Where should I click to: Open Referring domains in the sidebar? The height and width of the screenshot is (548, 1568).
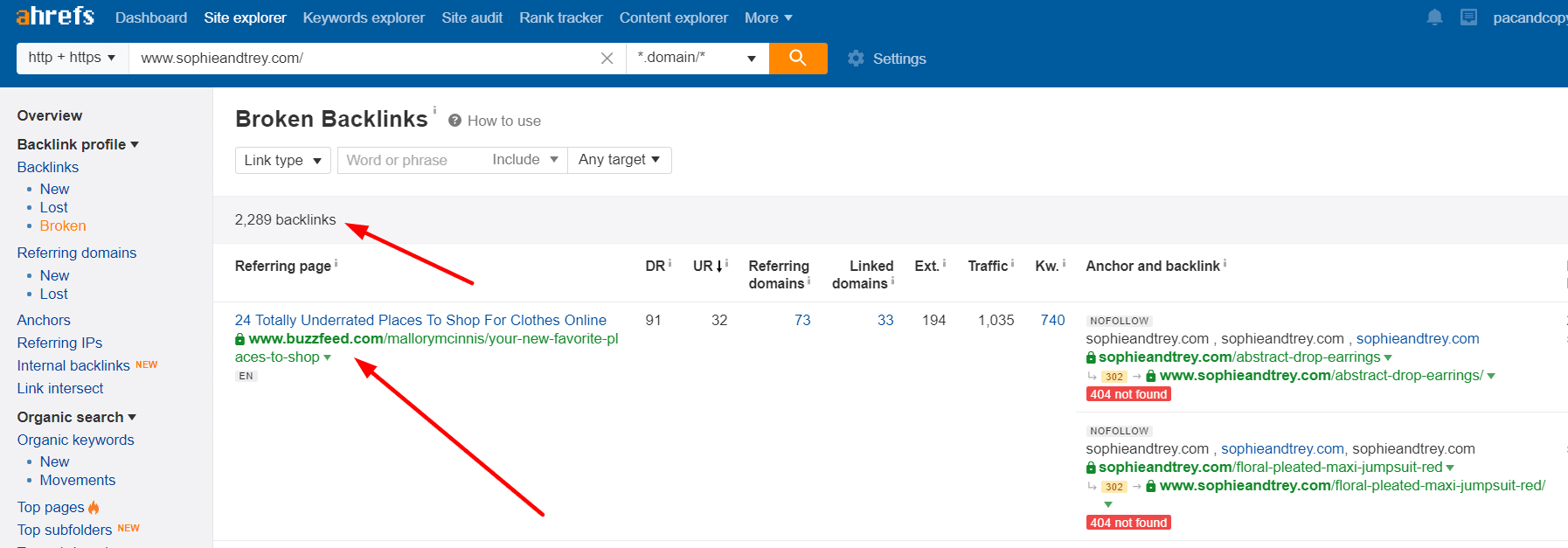77,253
